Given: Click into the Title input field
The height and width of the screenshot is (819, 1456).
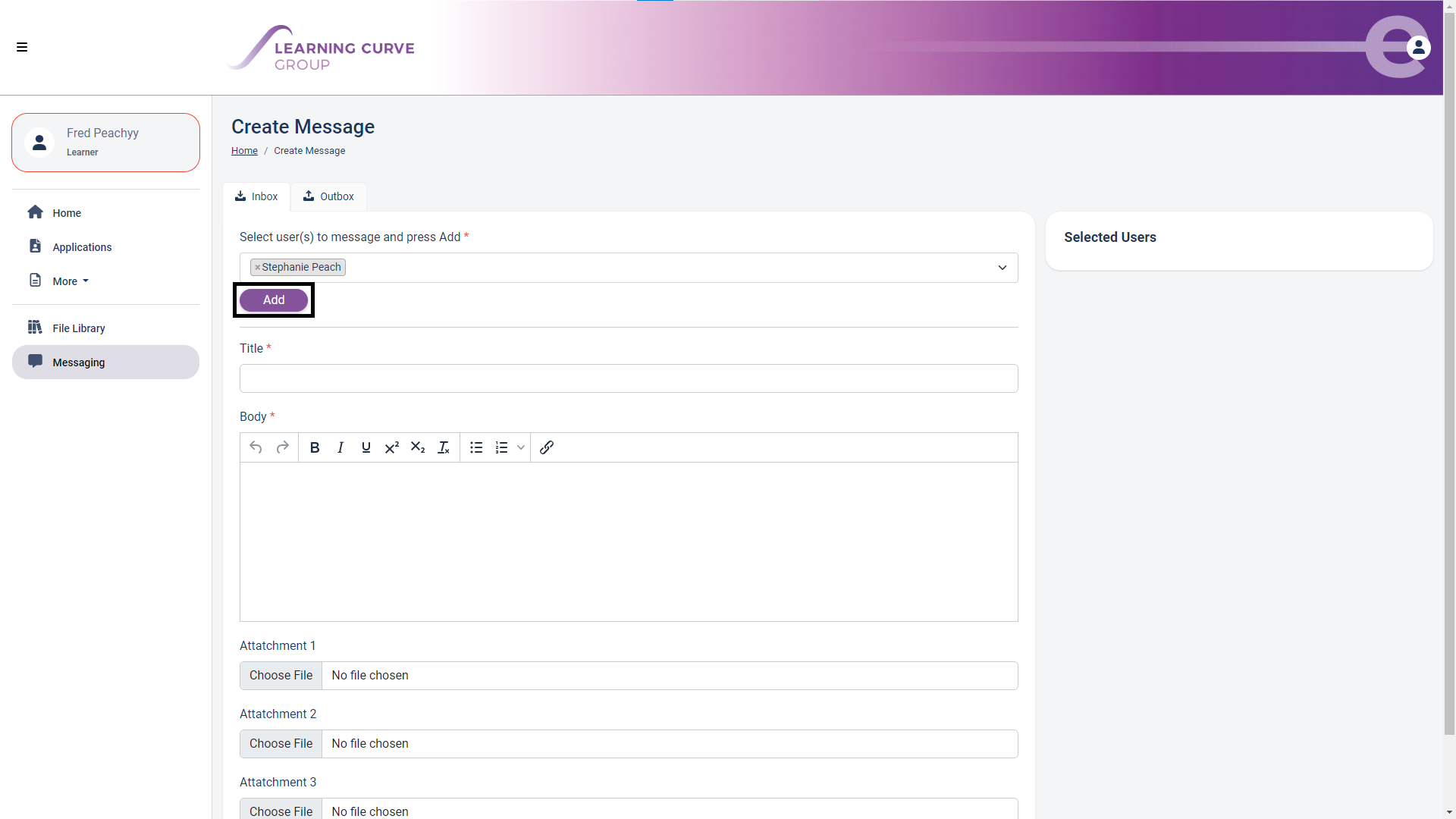Looking at the screenshot, I should [628, 378].
